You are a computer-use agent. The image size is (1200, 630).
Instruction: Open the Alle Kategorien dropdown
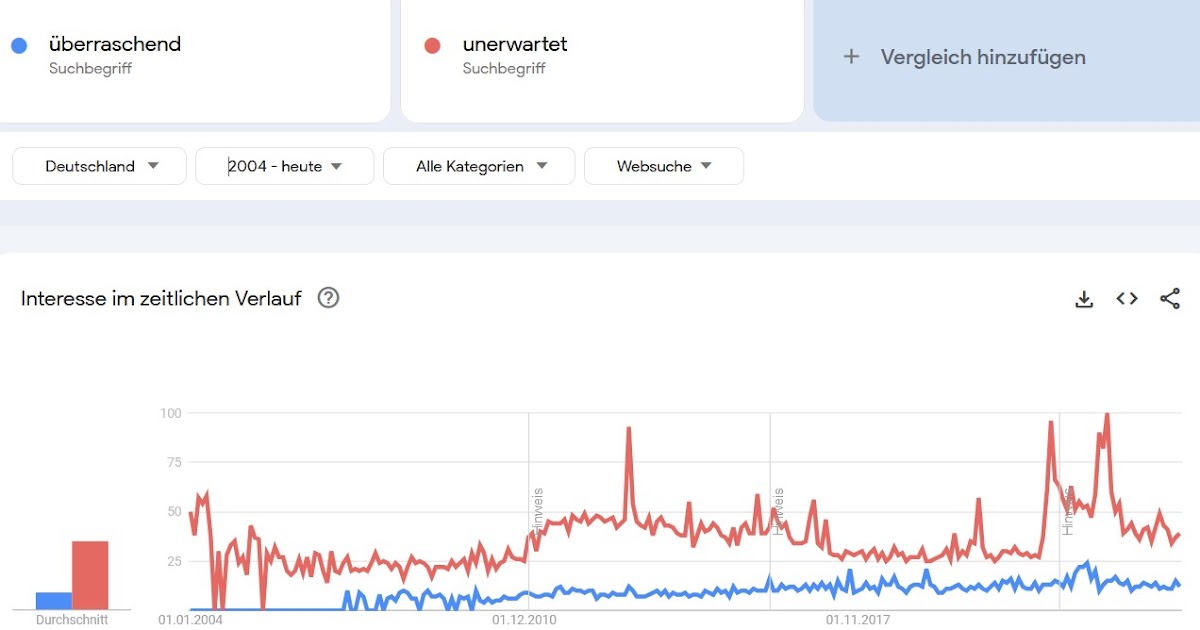point(479,166)
